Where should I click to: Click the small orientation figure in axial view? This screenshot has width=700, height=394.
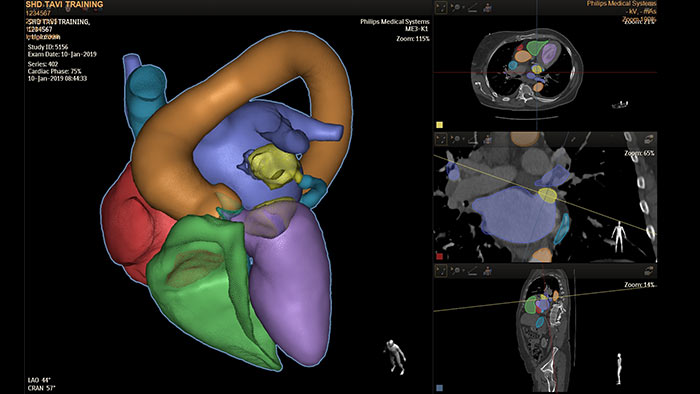pos(620,104)
